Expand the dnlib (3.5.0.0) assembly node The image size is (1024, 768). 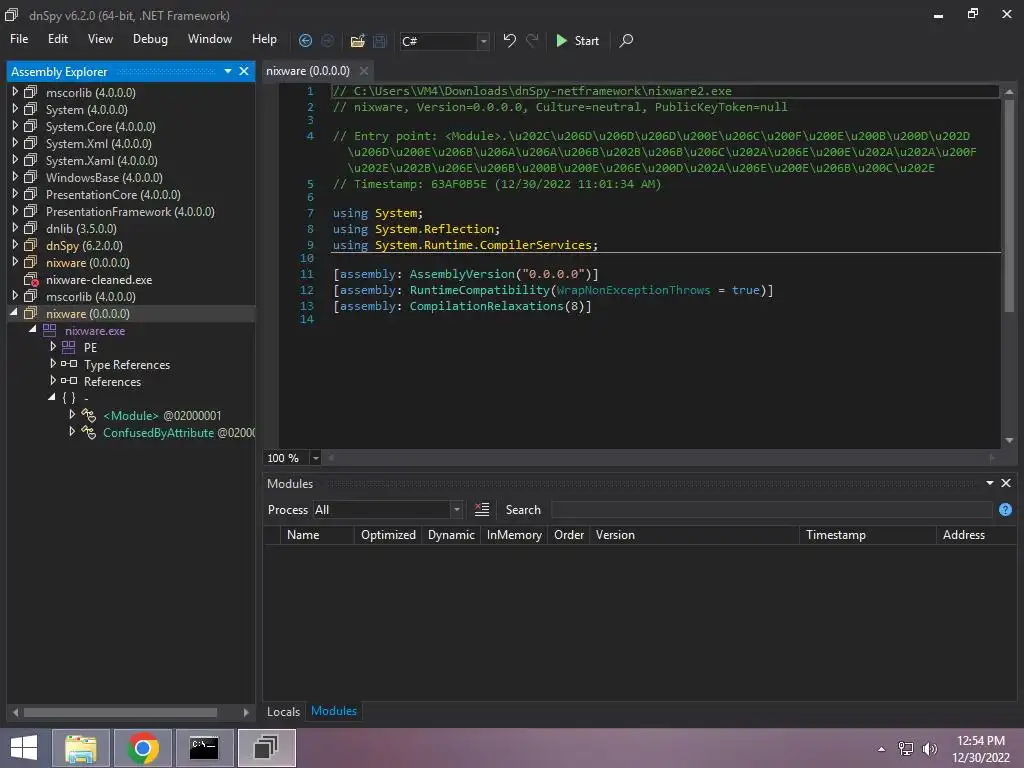click(15, 227)
